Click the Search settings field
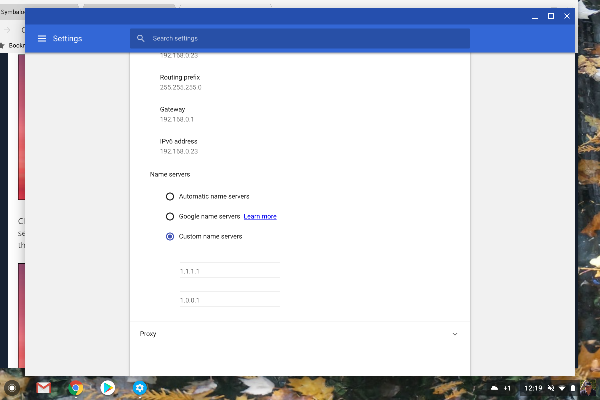 [300, 39]
